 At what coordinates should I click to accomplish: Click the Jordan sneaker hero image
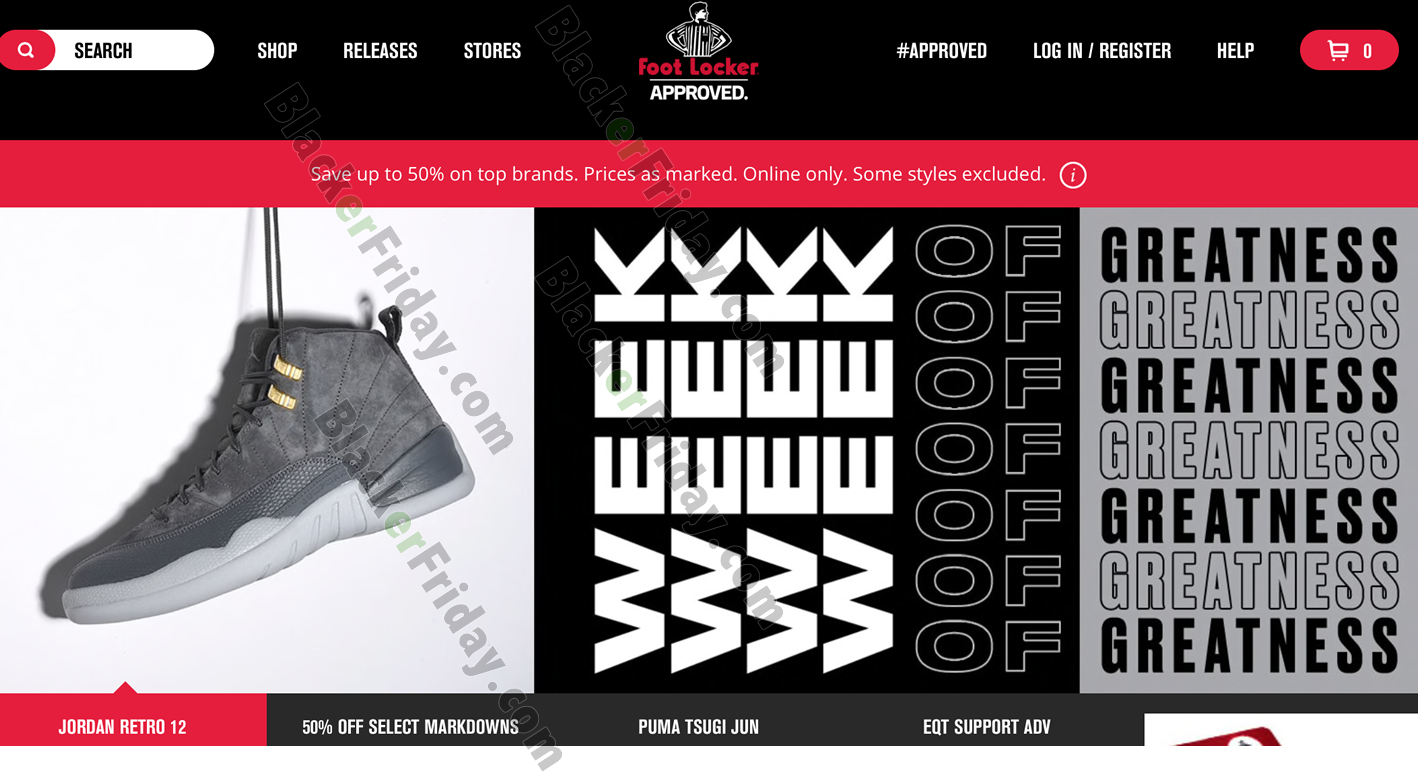tap(267, 450)
